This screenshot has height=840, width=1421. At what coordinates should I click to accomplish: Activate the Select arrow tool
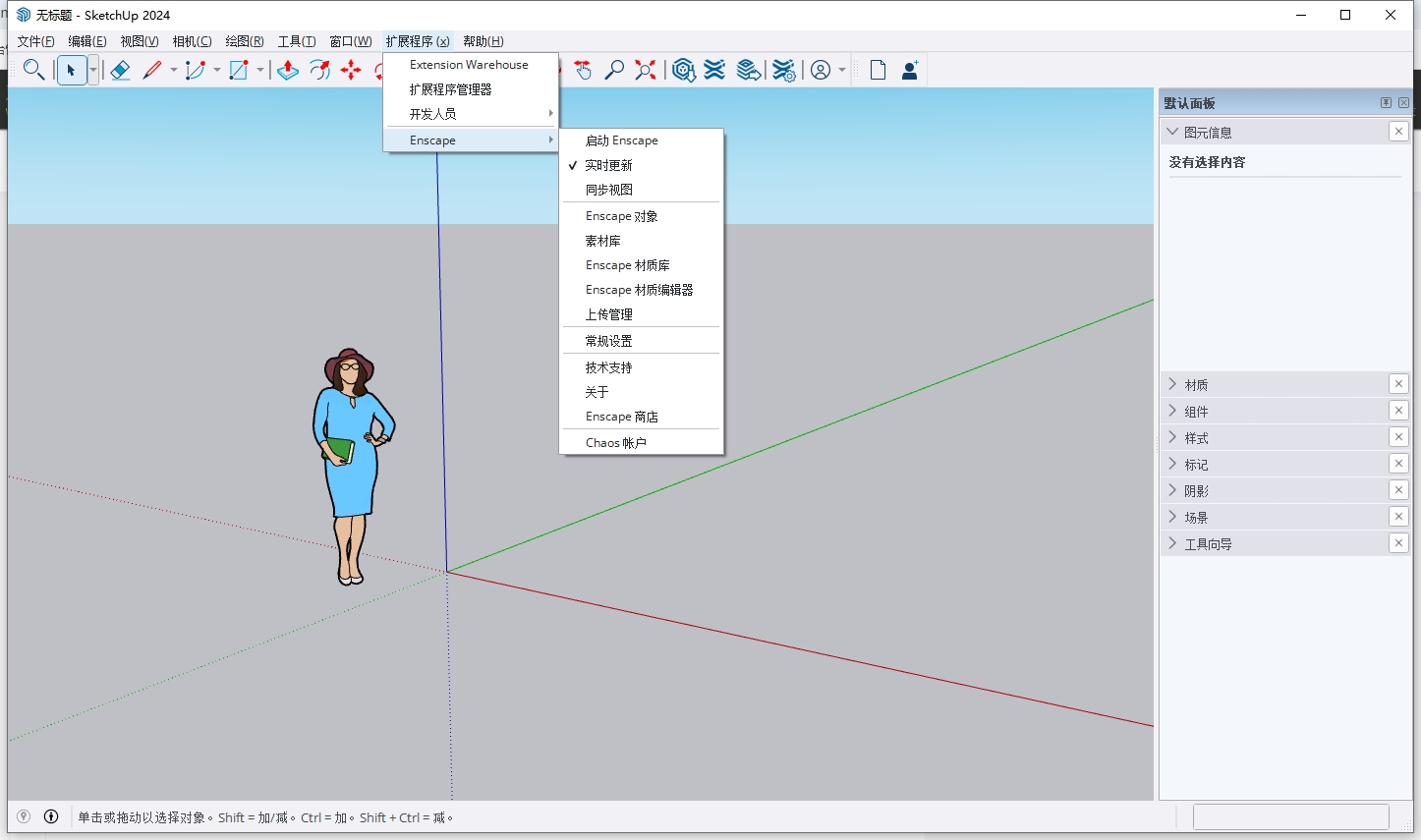click(x=72, y=70)
